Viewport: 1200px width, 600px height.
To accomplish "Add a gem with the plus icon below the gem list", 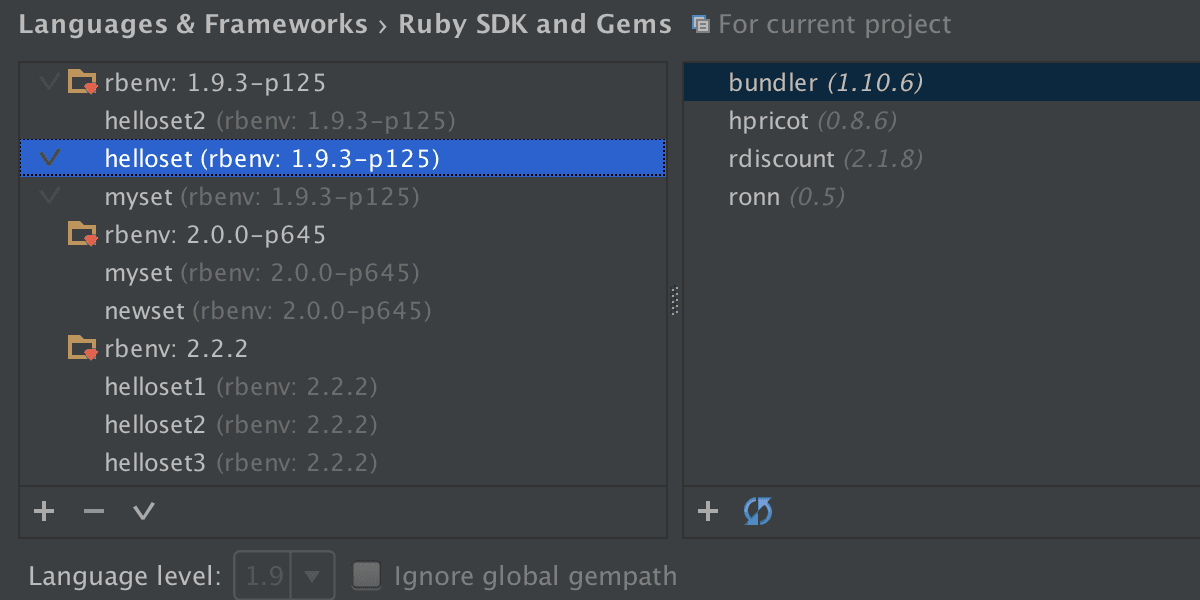I will 708,512.
